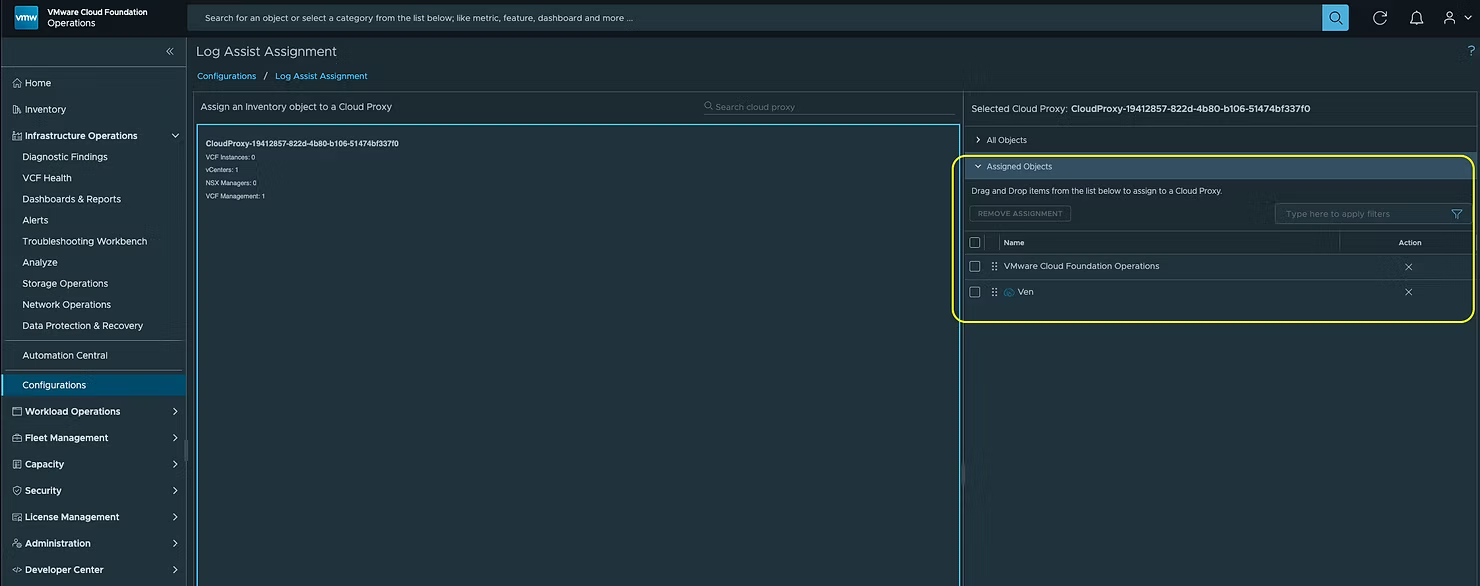The image size is (1480, 586).
Task: Click the refresh icon in header
Action: tap(1380, 18)
